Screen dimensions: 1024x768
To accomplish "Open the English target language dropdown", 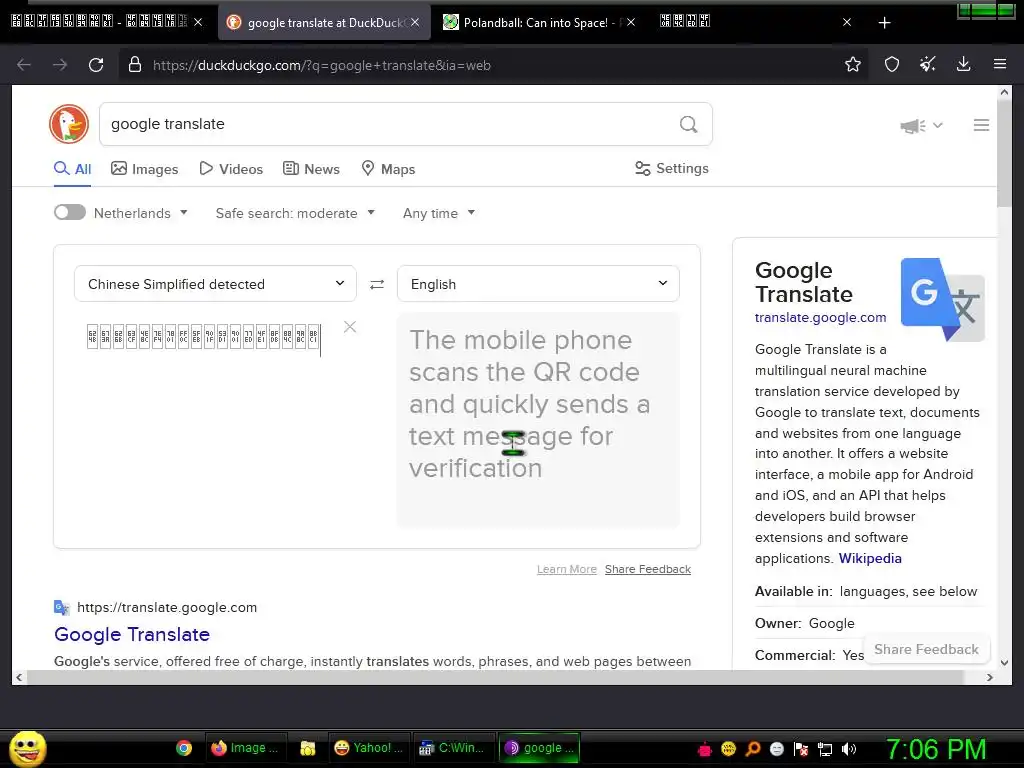I will (x=538, y=283).
